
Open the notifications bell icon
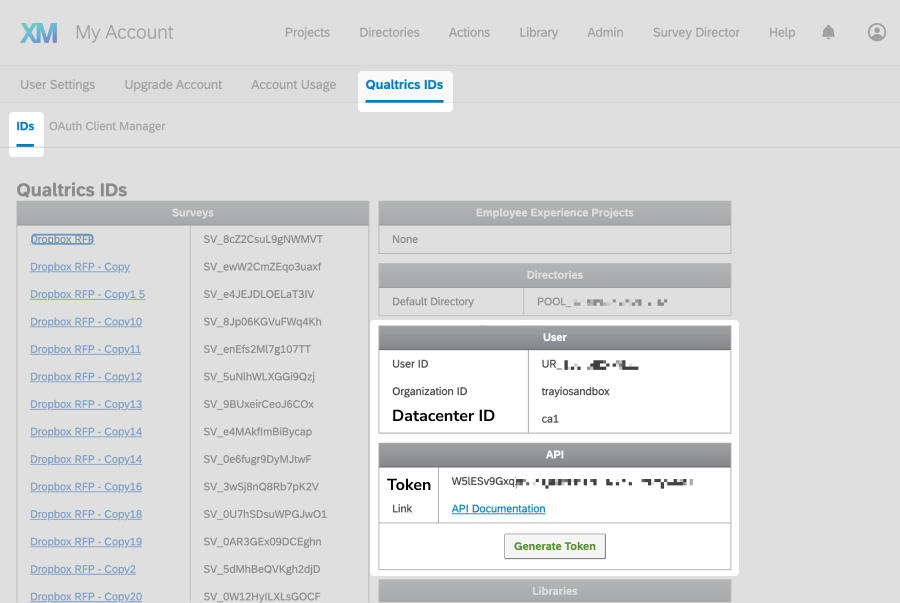(x=828, y=31)
